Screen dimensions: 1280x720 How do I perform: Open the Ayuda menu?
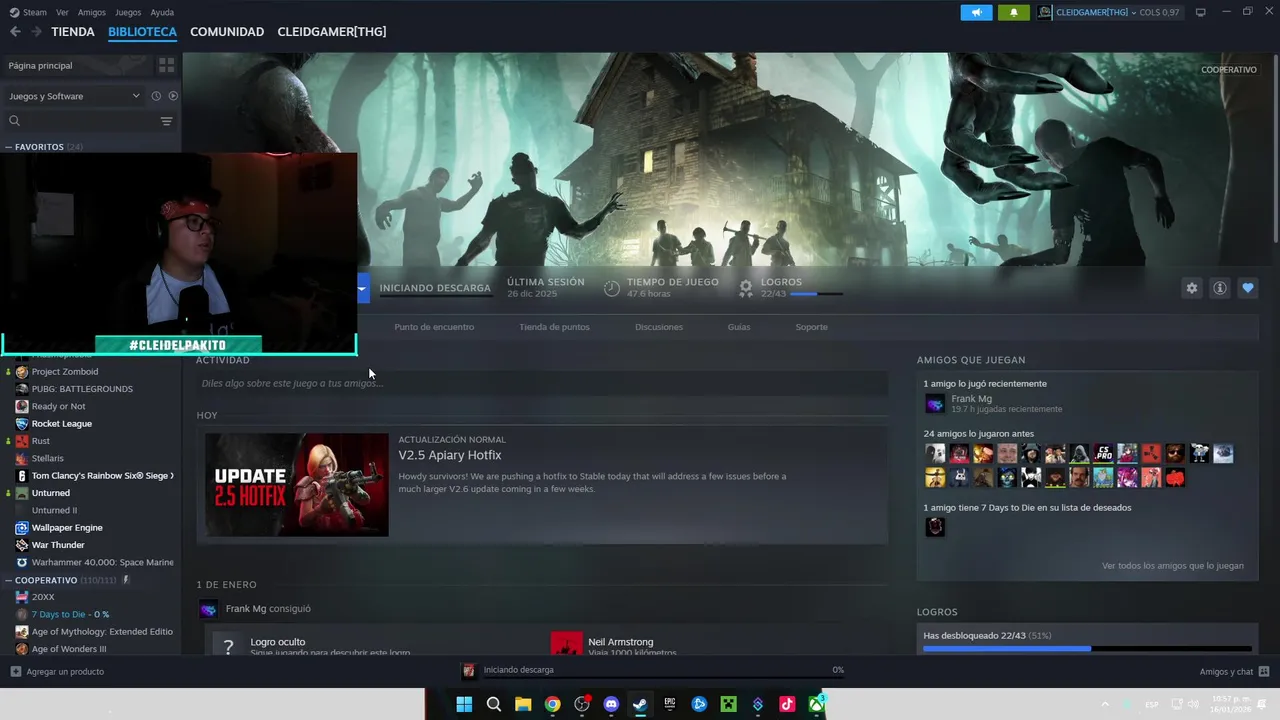click(x=162, y=12)
